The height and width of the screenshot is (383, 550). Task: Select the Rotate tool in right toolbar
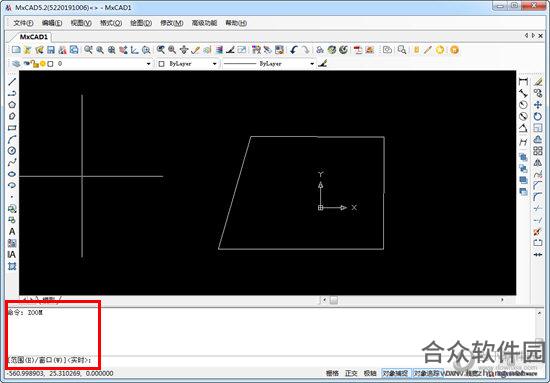[x=537, y=116]
